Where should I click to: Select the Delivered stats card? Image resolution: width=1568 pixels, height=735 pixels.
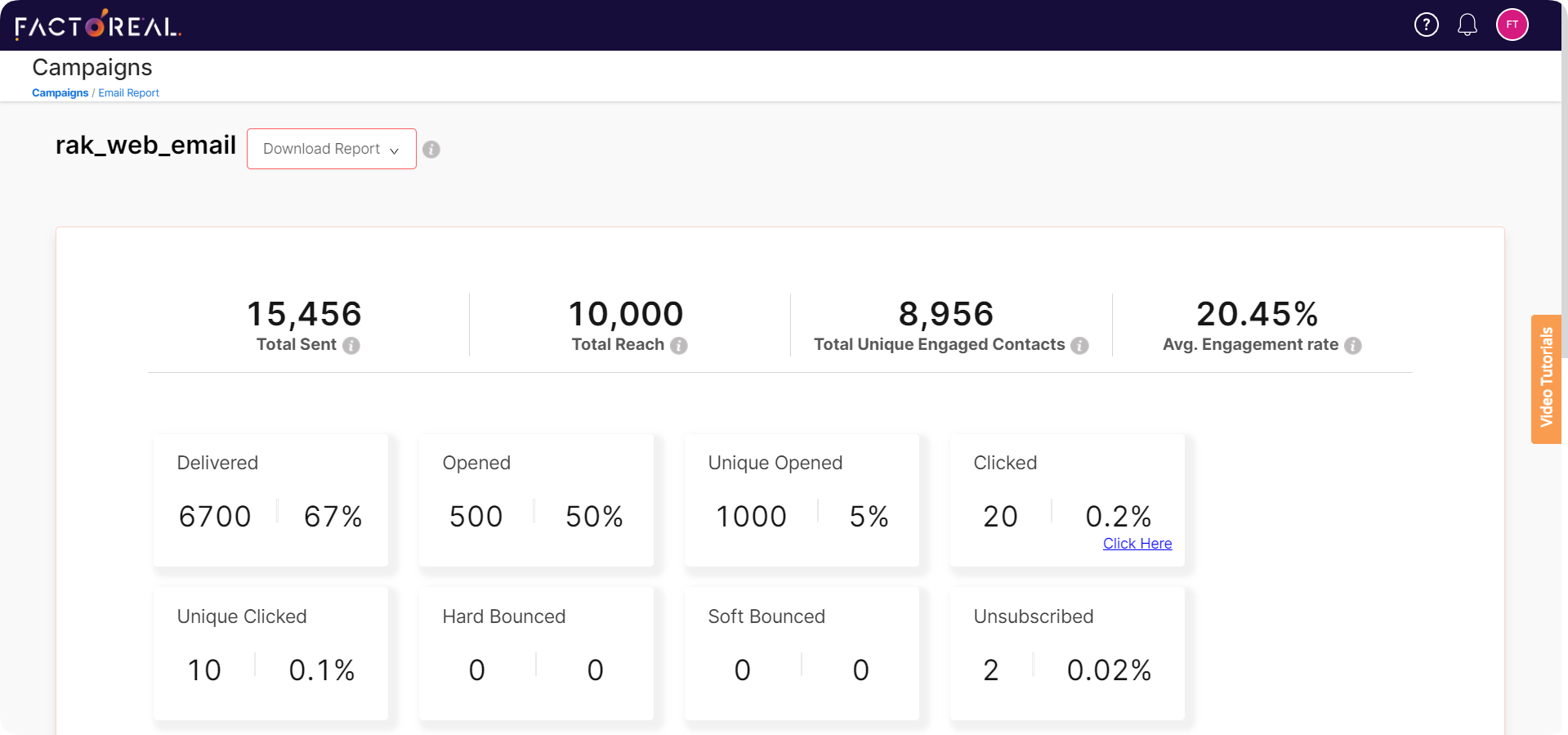point(270,500)
